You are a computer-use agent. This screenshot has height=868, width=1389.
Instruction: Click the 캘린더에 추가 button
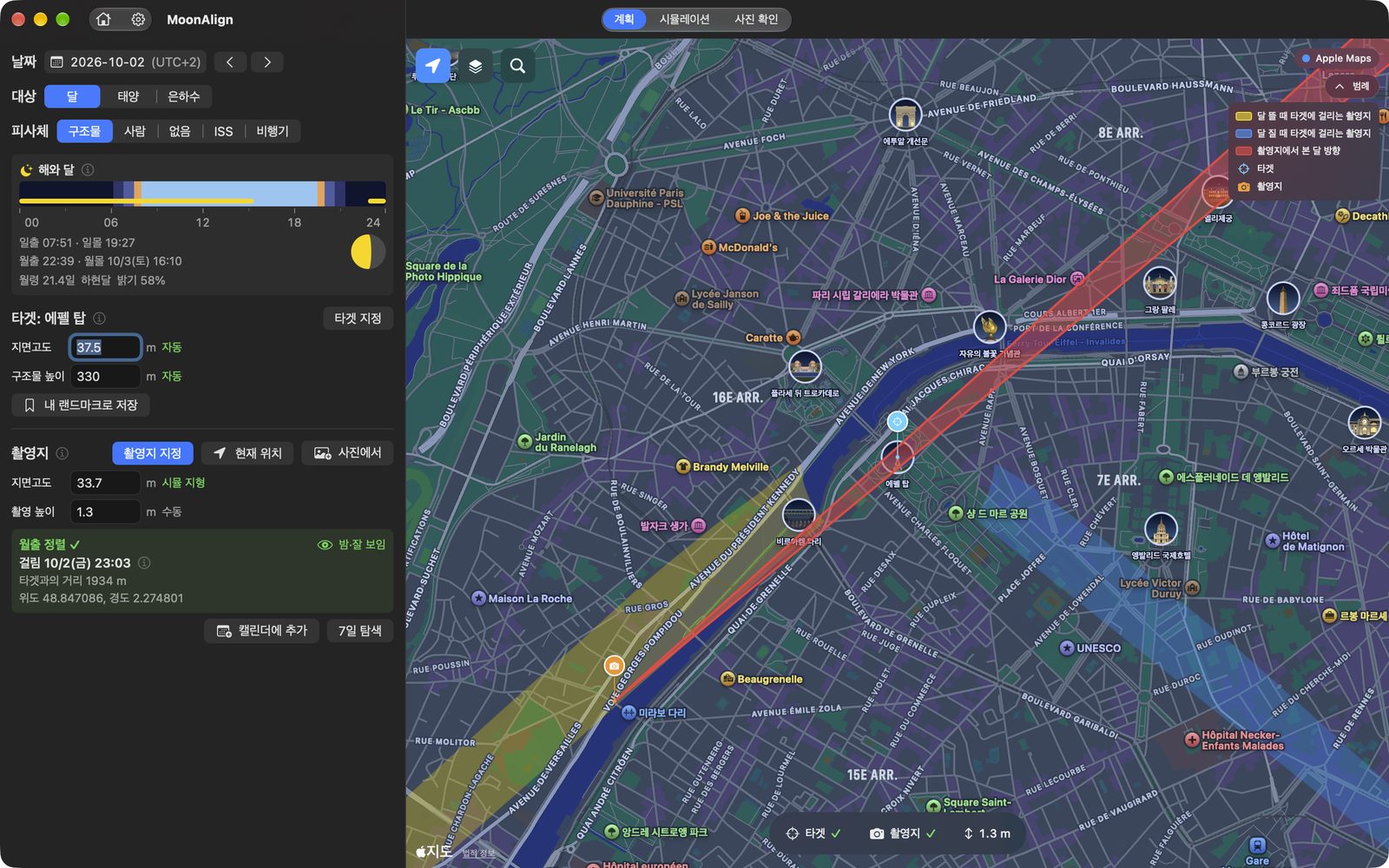tap(261, 630)
